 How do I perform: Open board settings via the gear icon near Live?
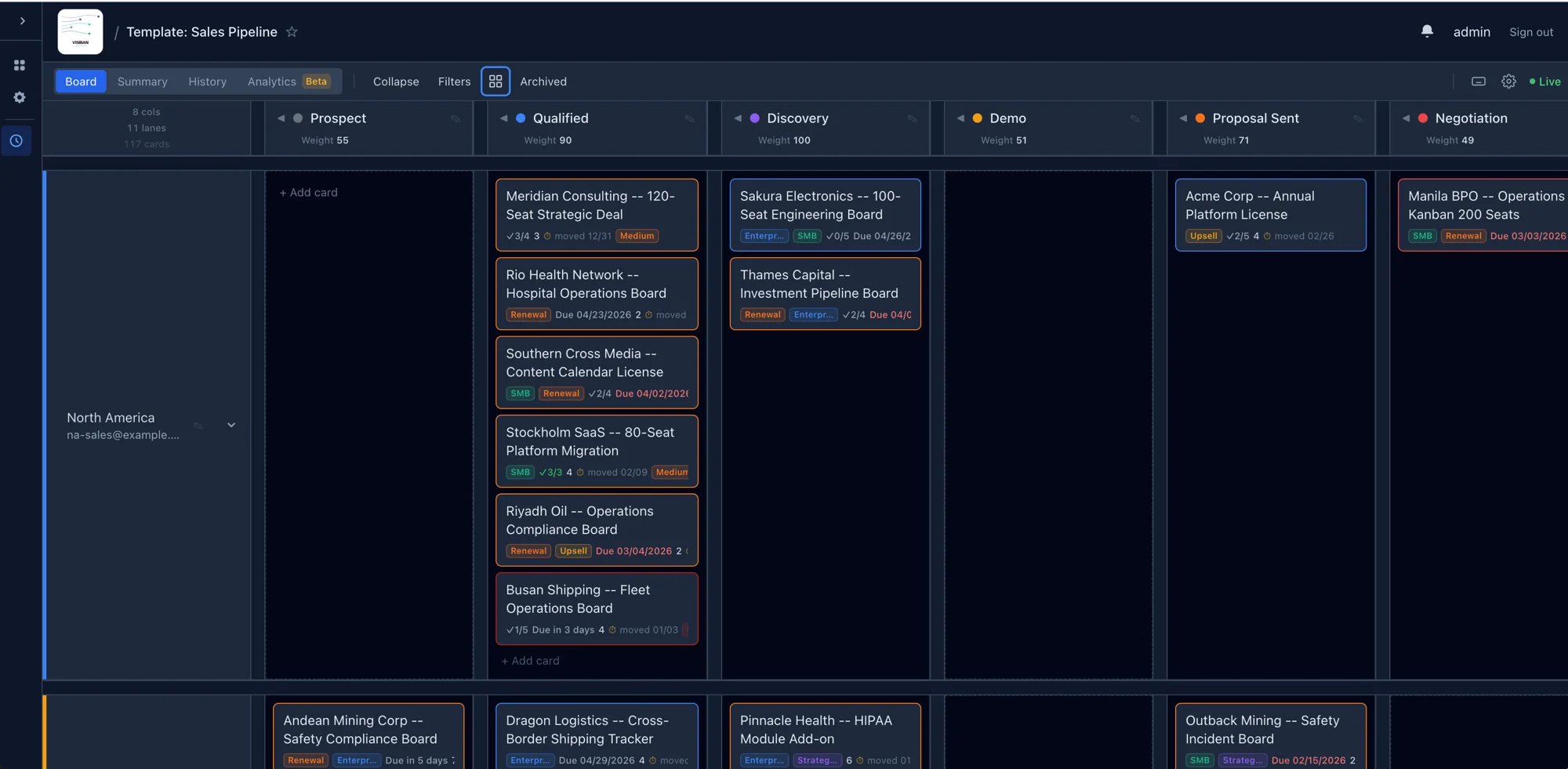pos(1509,81)
